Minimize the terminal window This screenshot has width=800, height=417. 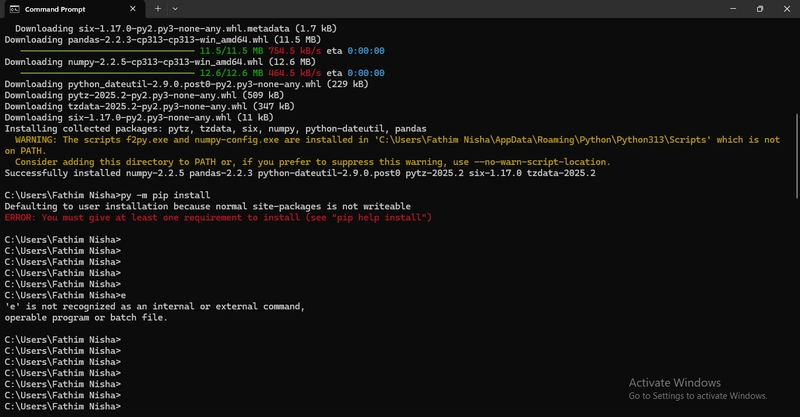pyautogui.click(x=733, y=9)
